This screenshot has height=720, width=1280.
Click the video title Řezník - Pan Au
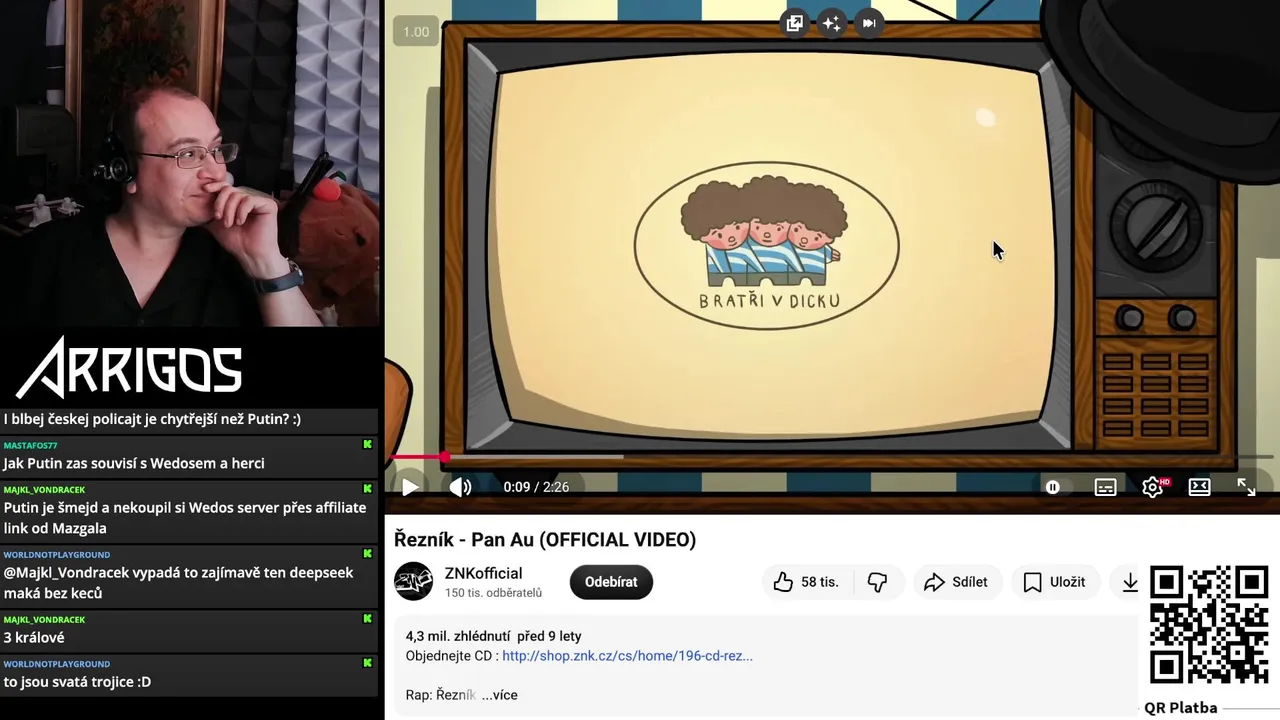545,540
